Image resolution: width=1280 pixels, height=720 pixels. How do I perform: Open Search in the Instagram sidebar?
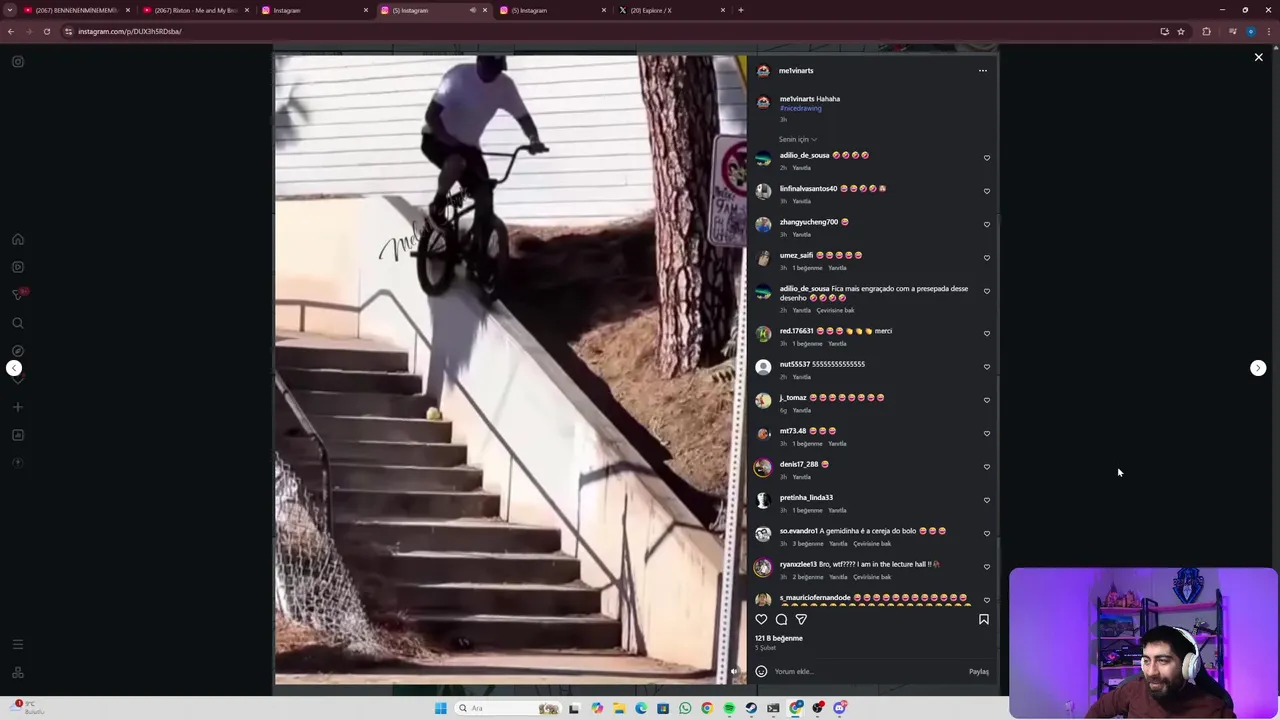point(17,323)
